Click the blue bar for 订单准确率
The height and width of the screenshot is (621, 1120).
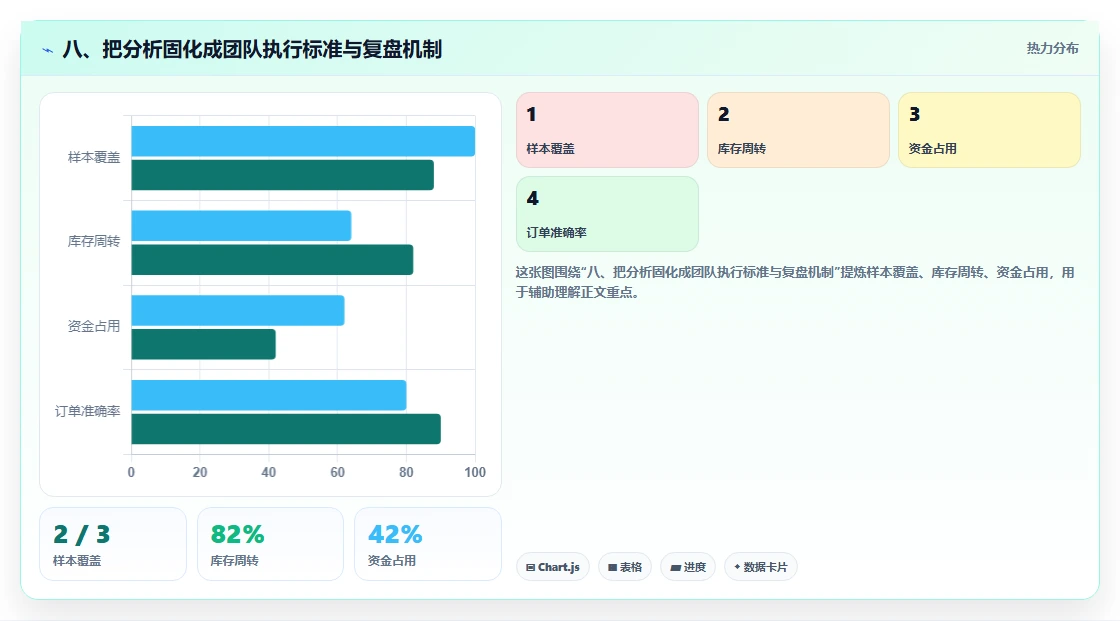click(269, 395)
